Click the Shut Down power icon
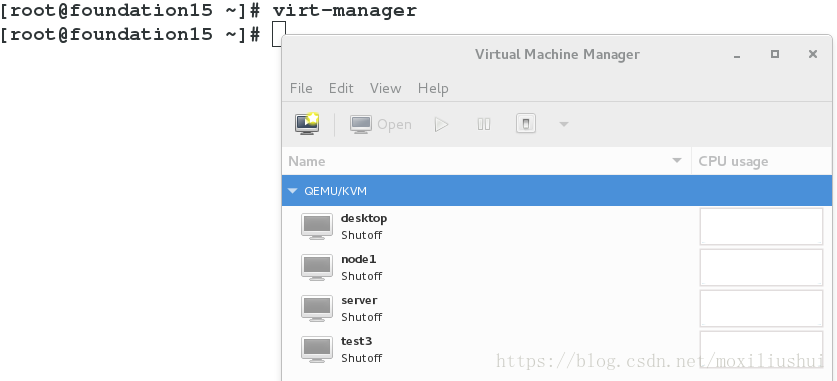The width and height of the screenshot is (837, 381). click(x=526, y=124)
